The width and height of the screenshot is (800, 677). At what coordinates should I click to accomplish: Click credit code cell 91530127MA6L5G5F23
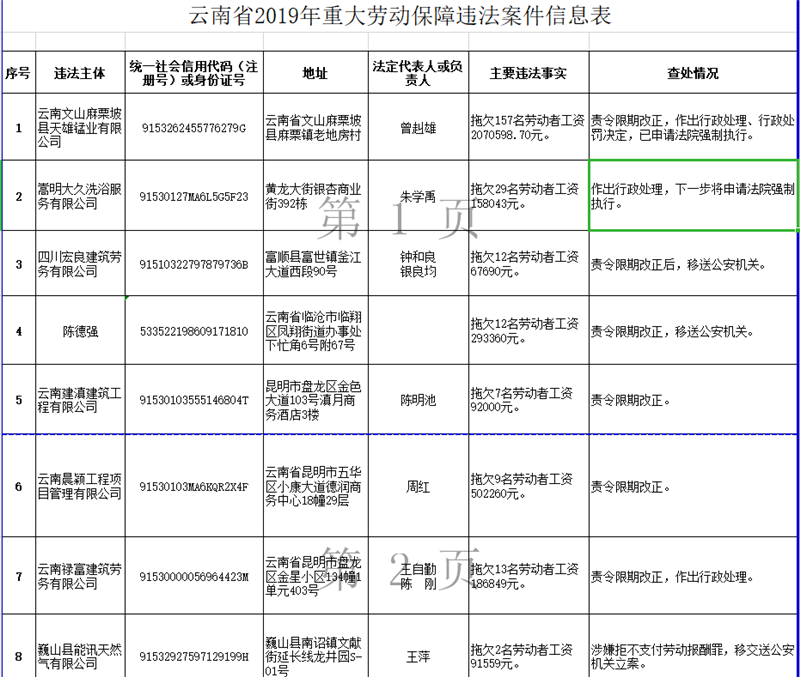coord(194,196)
